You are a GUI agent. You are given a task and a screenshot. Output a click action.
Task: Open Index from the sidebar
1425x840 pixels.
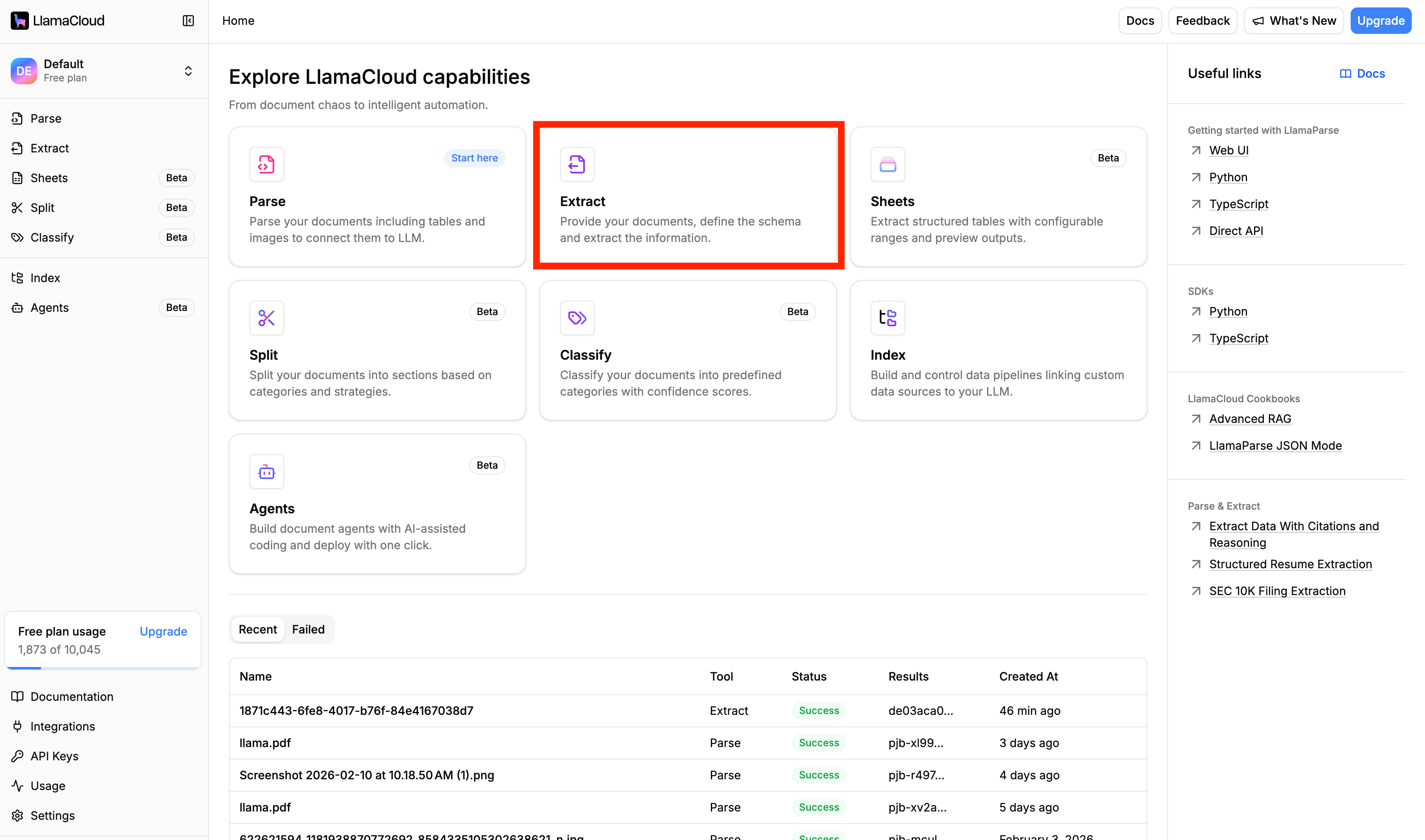(x=104, y=278)
